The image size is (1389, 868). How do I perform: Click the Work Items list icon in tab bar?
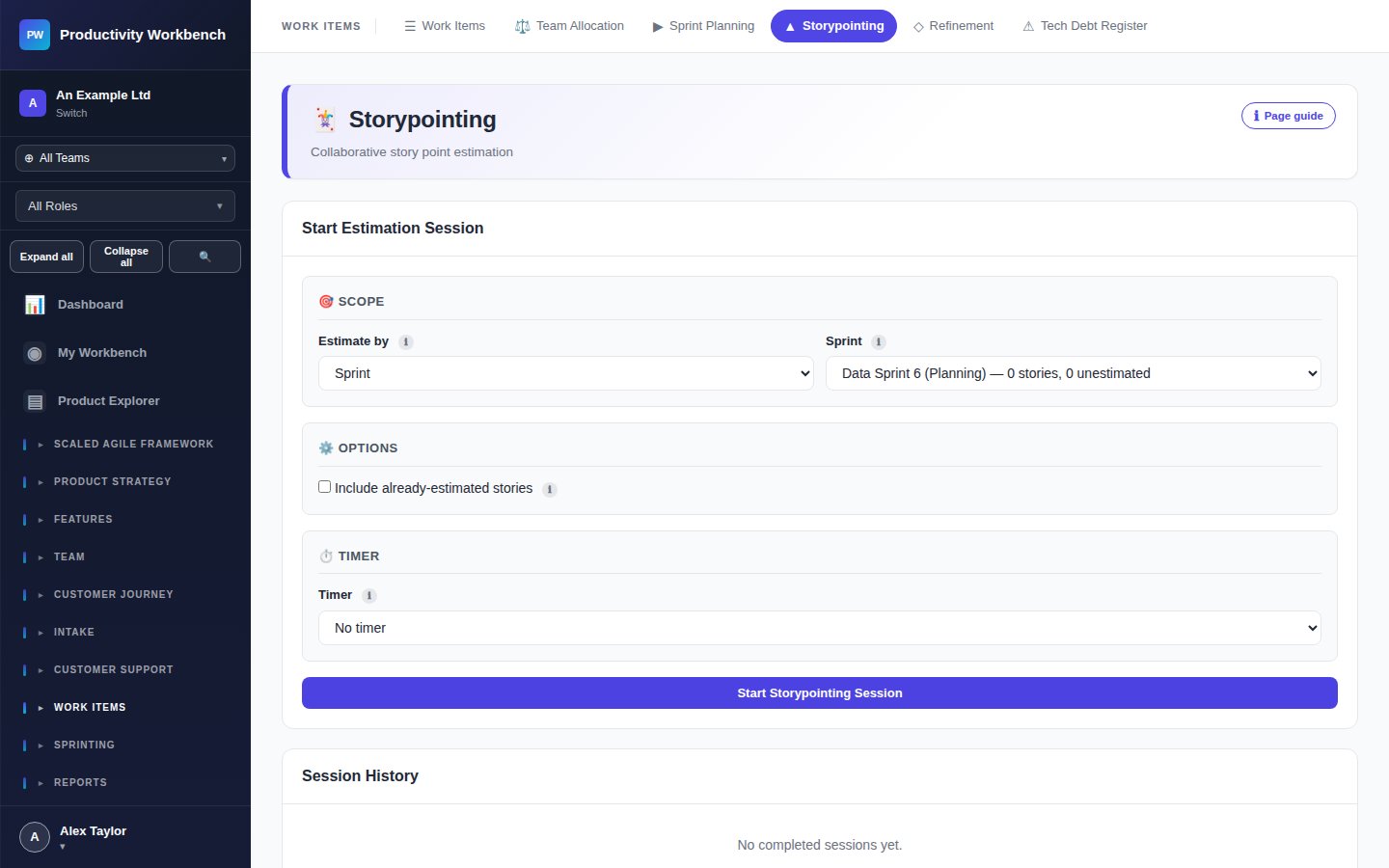tap(410, 26)
